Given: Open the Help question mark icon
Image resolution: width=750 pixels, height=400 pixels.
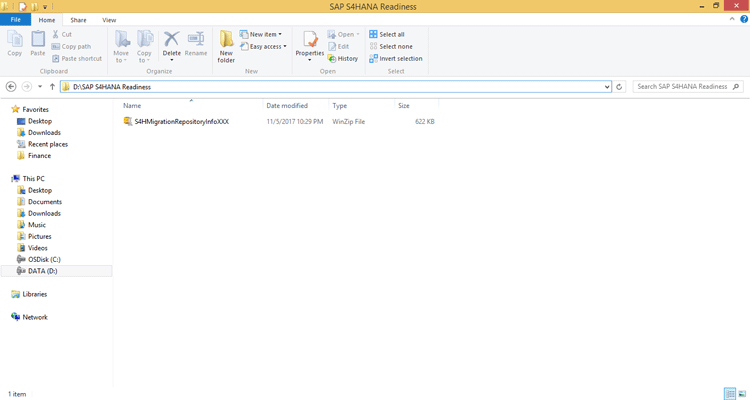Looking at the screenshot, I should [x=744, y=19].
